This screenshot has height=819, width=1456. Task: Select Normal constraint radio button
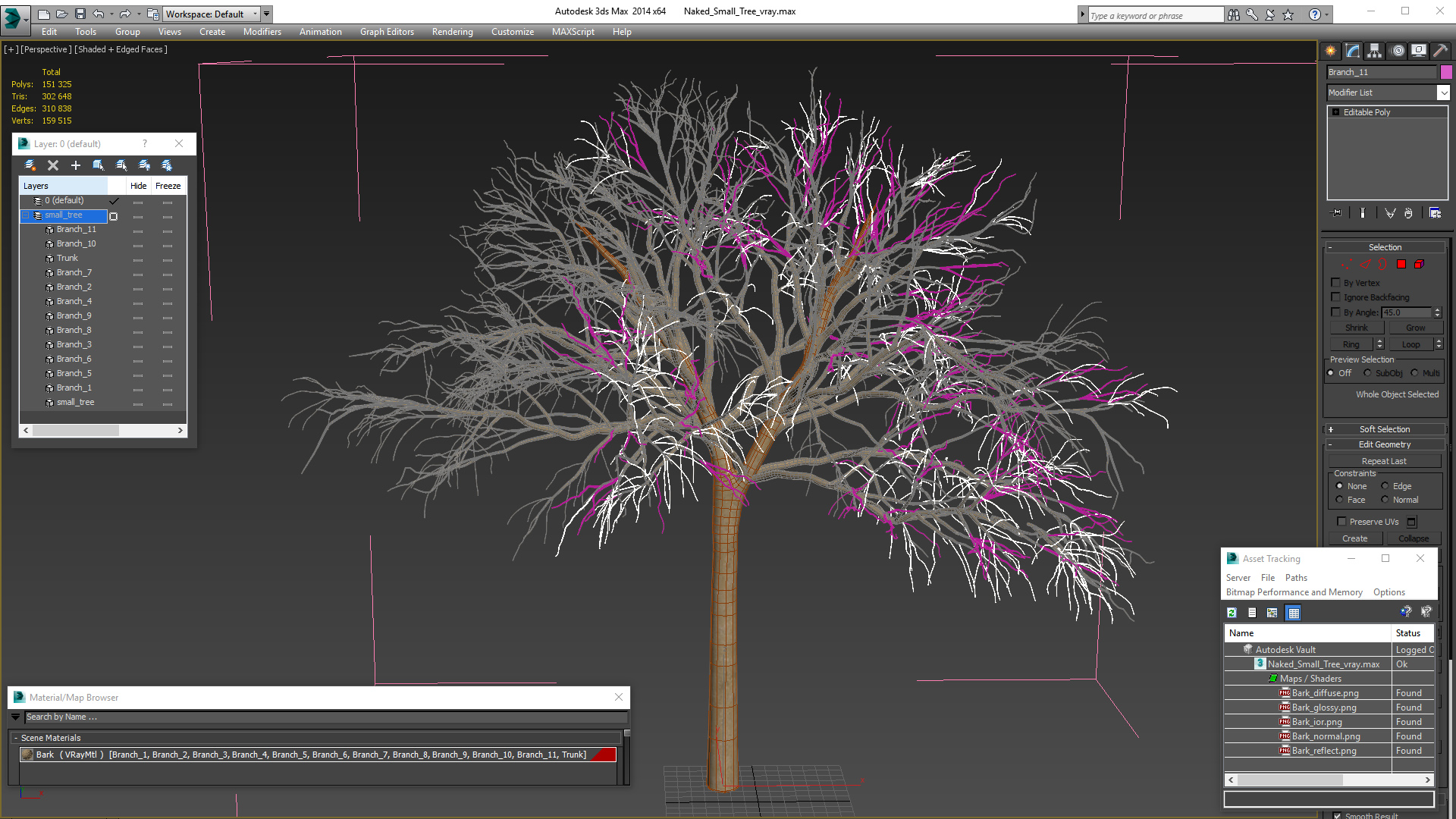tap(1385, 500)
